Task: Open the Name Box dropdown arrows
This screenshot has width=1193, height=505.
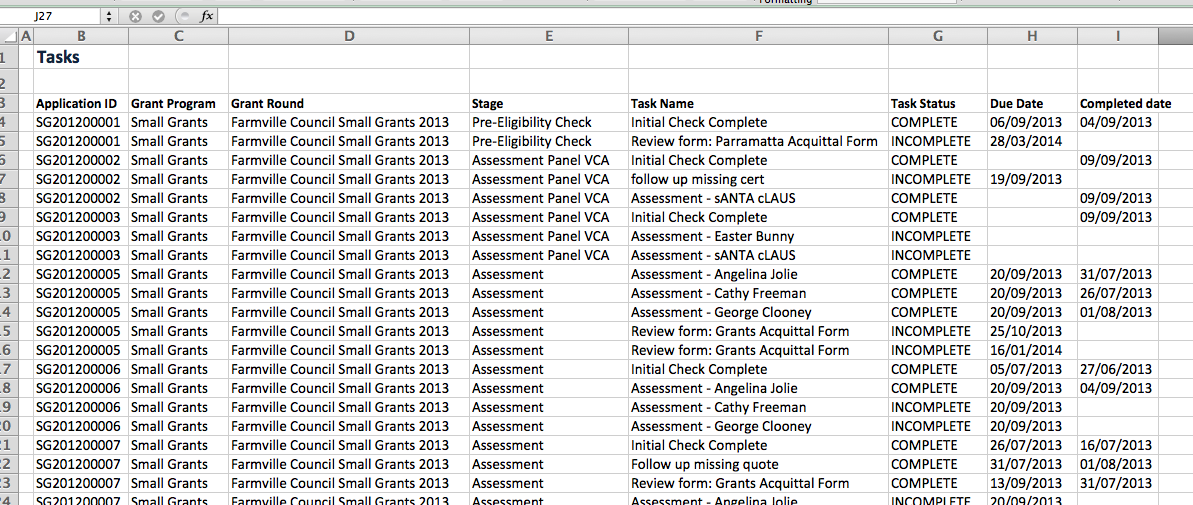Action: [108, 17]
